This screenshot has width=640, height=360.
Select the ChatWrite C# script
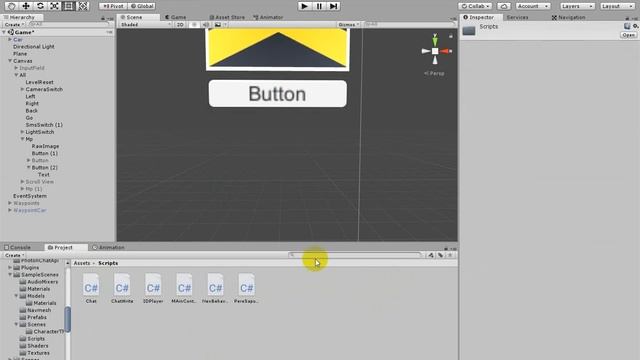122,289
